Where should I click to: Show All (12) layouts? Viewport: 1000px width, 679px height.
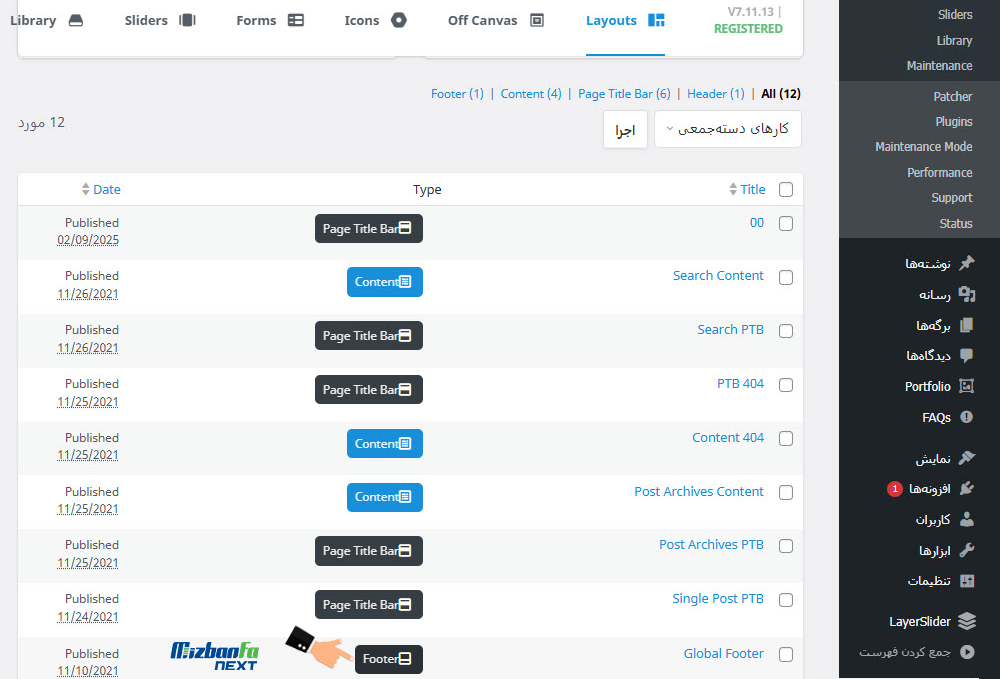pyautogui.click(x=781, y=94)
